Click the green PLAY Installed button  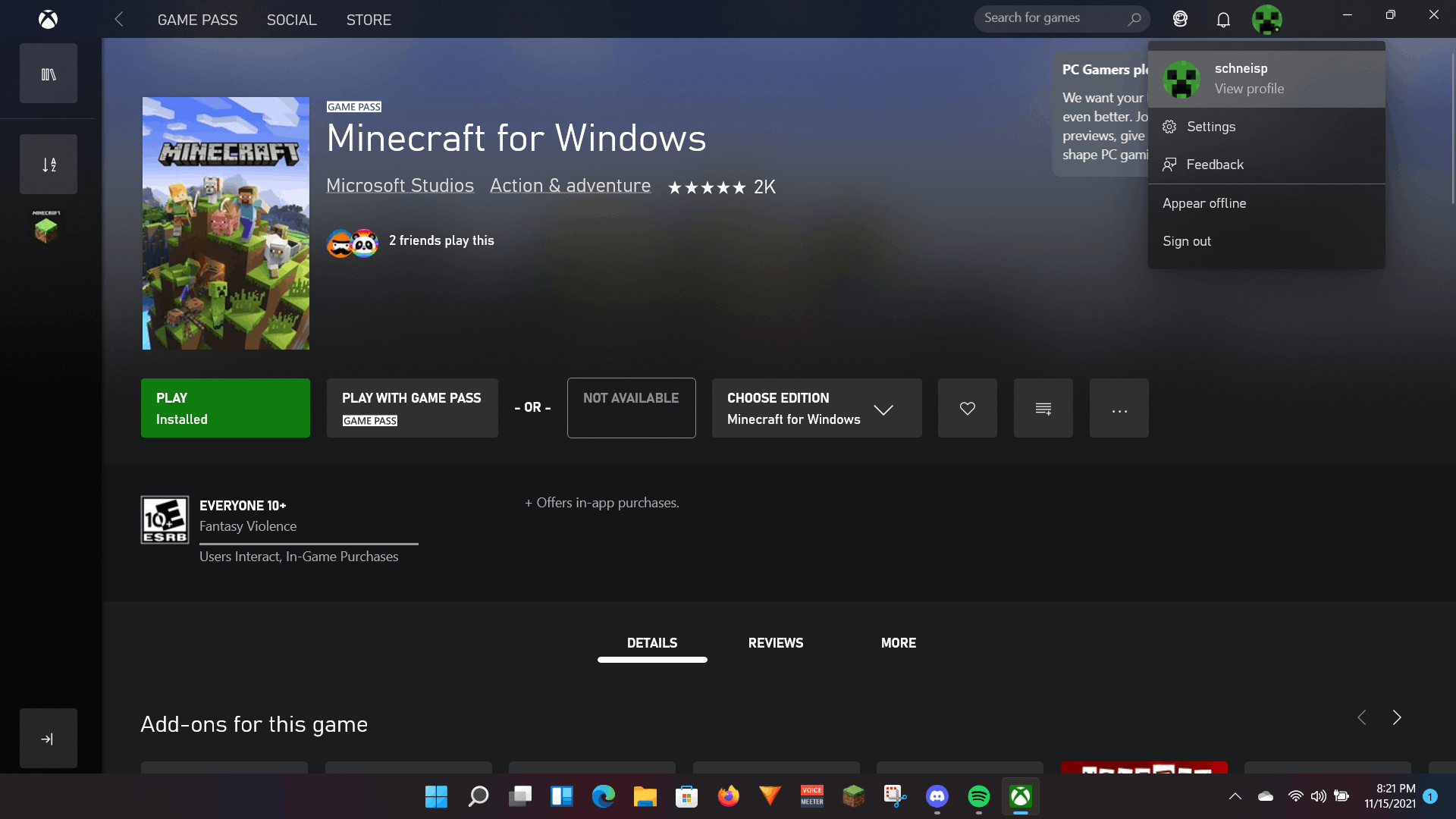pos(225,408)
